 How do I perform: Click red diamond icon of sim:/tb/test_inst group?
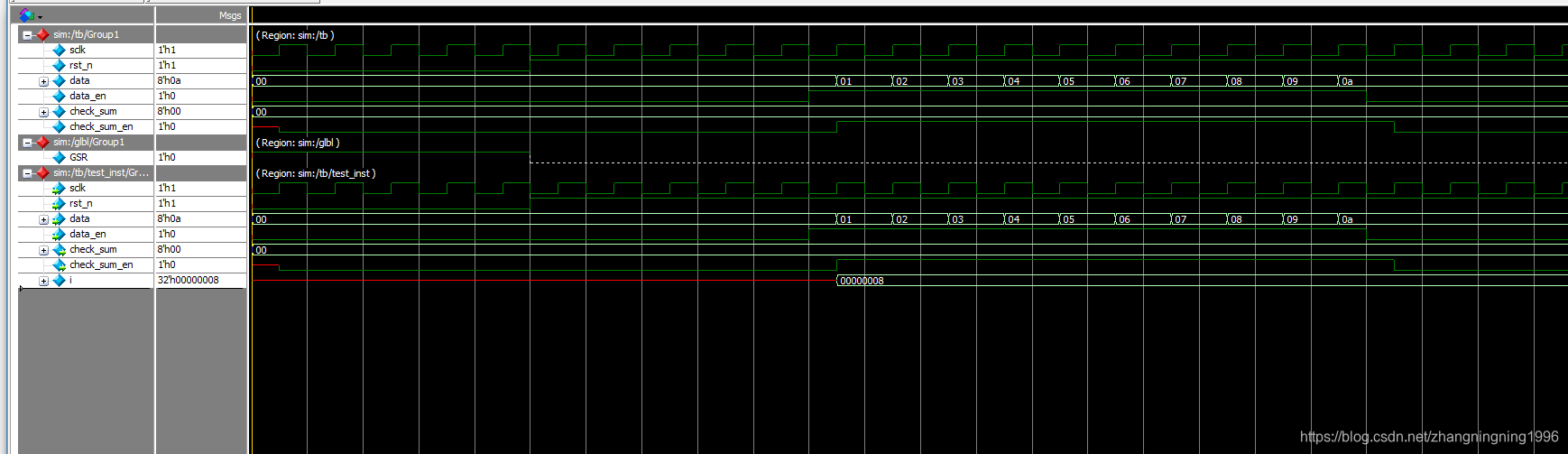click(42, 173)
